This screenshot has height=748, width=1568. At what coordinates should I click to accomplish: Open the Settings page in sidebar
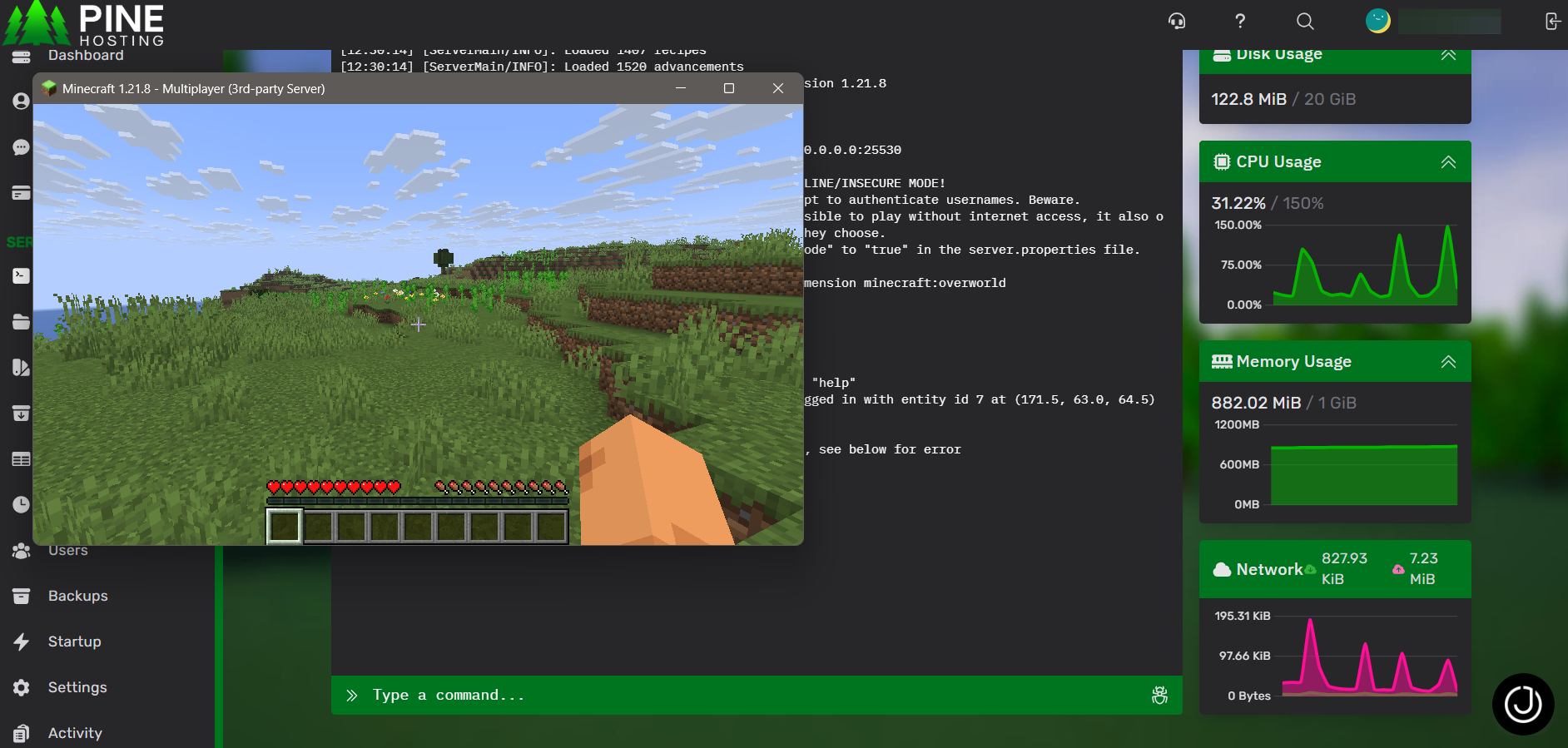pos(77,687)
